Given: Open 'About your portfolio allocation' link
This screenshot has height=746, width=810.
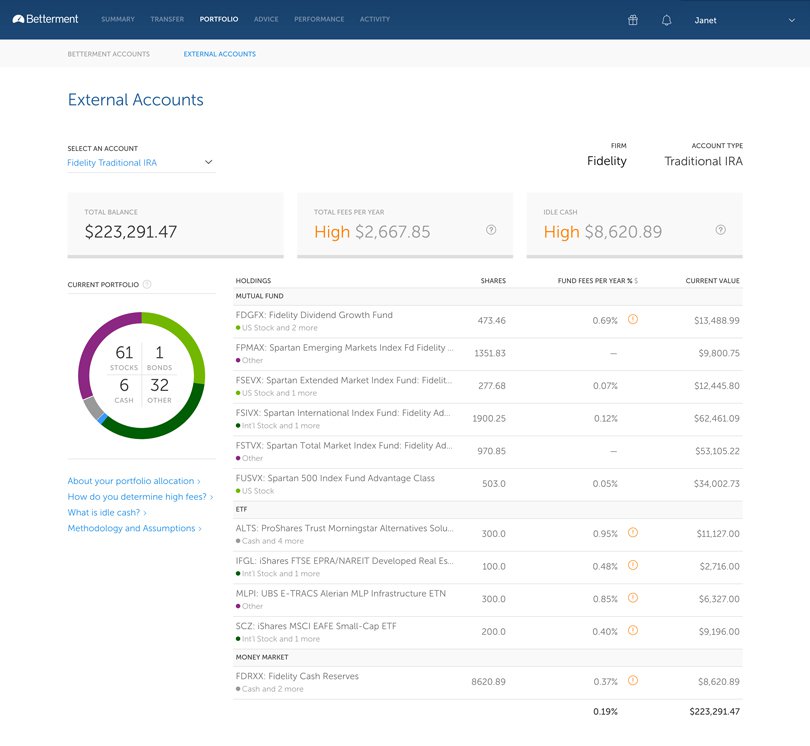Looking at the screenshot, I should click(134, 481).
